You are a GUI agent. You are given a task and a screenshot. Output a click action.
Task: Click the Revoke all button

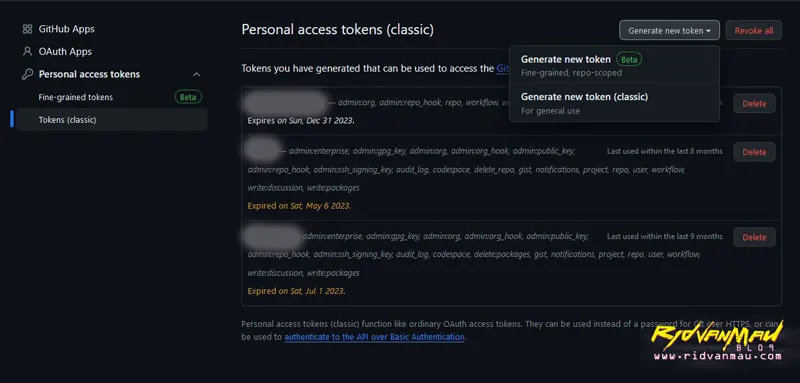coord(754,31)
